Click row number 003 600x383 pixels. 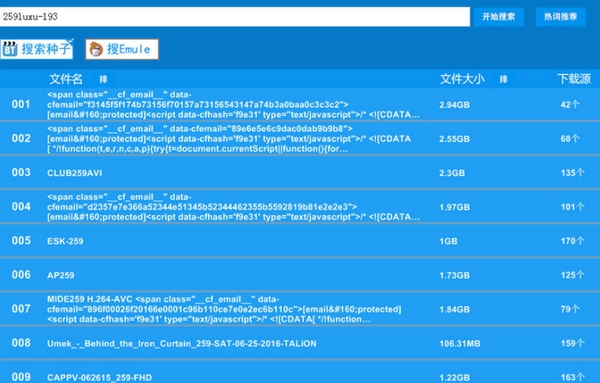[x=21, y=173]
